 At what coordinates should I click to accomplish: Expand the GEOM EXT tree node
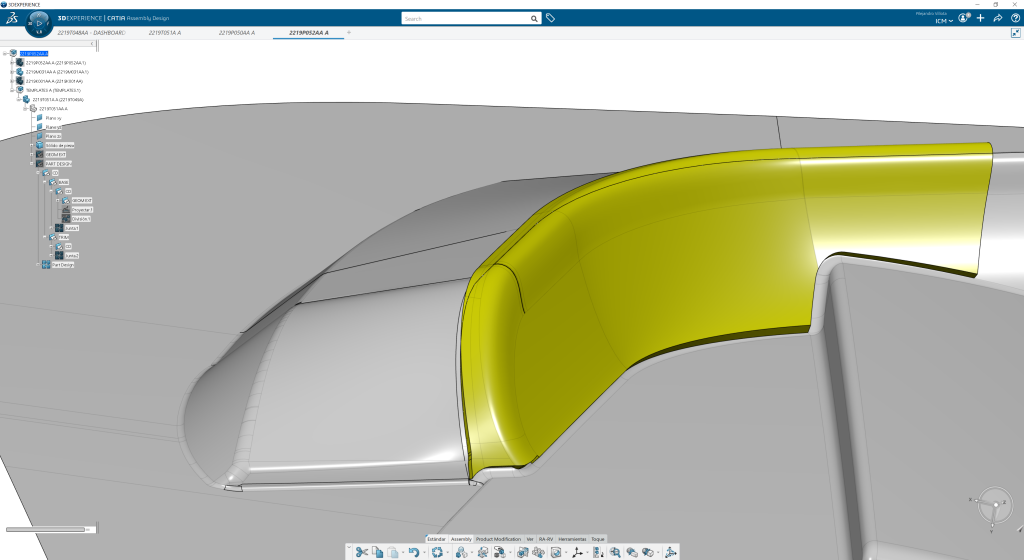point(31,154)
